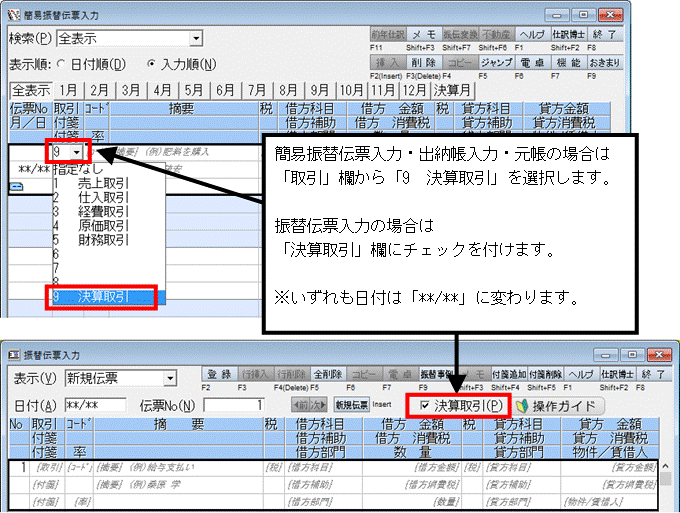Image resolution: width=680 pixels, height=513 pixels.
Task: Tick the 決算取引(P) checkbox in 振替伝票入力
Action: click(x=461, y=406)
